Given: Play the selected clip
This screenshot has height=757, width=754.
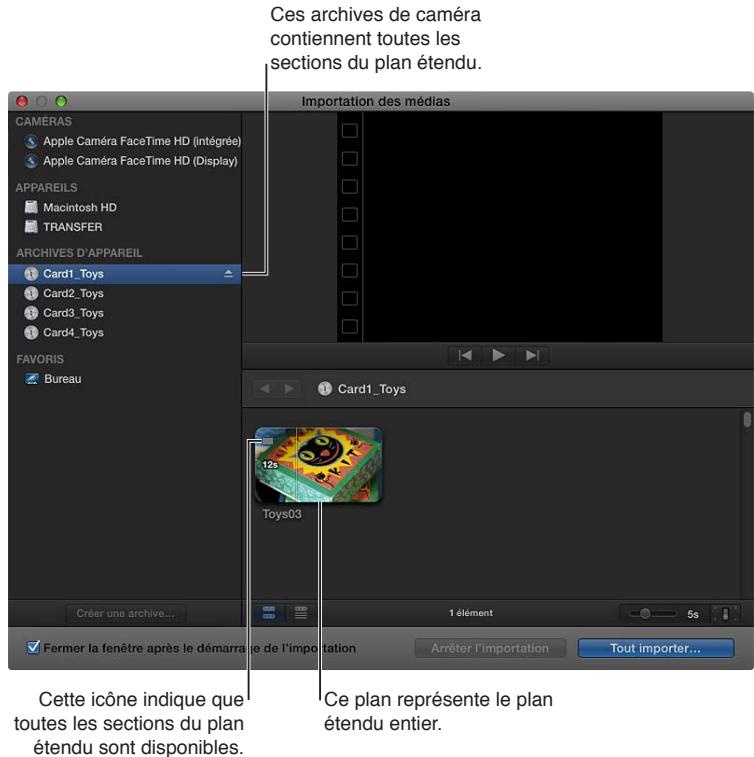Looking at the screenshot, I should click(499, 355).
